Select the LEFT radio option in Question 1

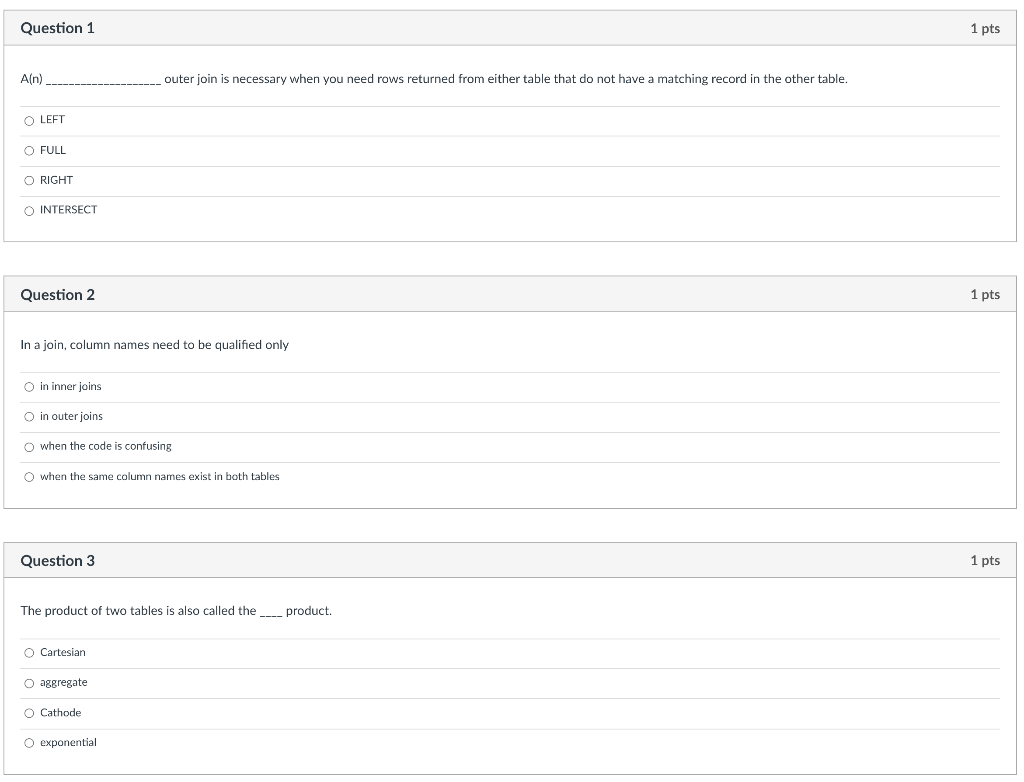[x=29, y=120]
